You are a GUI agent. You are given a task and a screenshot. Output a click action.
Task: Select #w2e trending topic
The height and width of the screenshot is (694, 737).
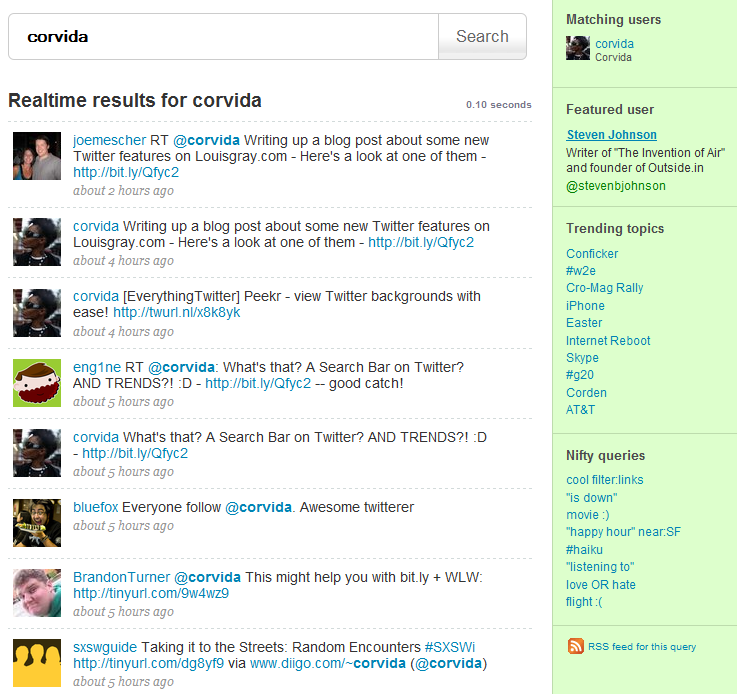pyautogui.click(x=580, y=271)
